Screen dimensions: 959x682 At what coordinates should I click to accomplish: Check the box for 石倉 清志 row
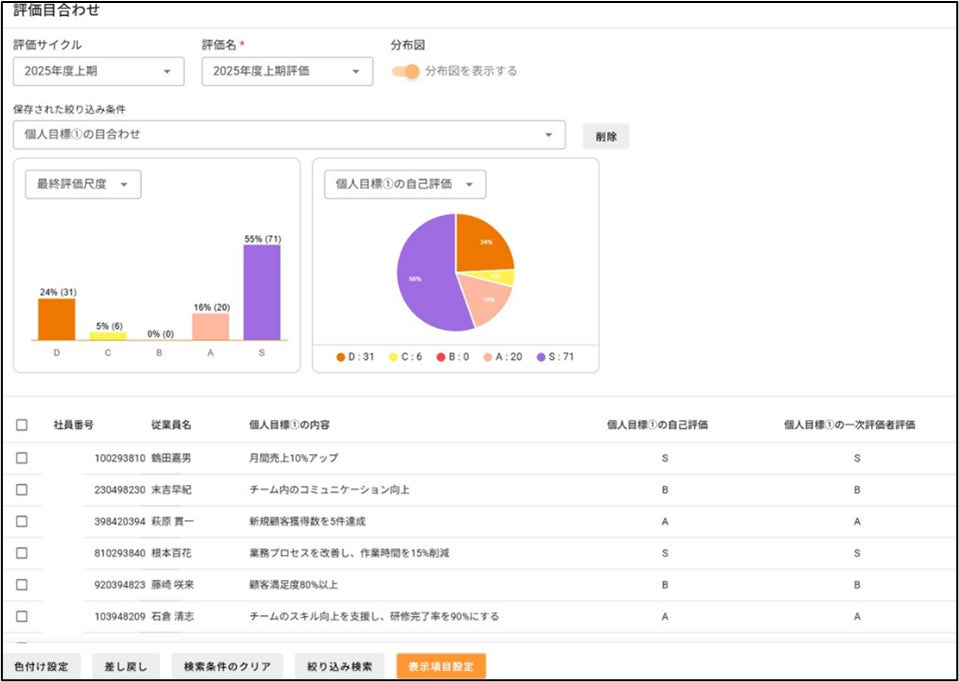tap(22, 617)
